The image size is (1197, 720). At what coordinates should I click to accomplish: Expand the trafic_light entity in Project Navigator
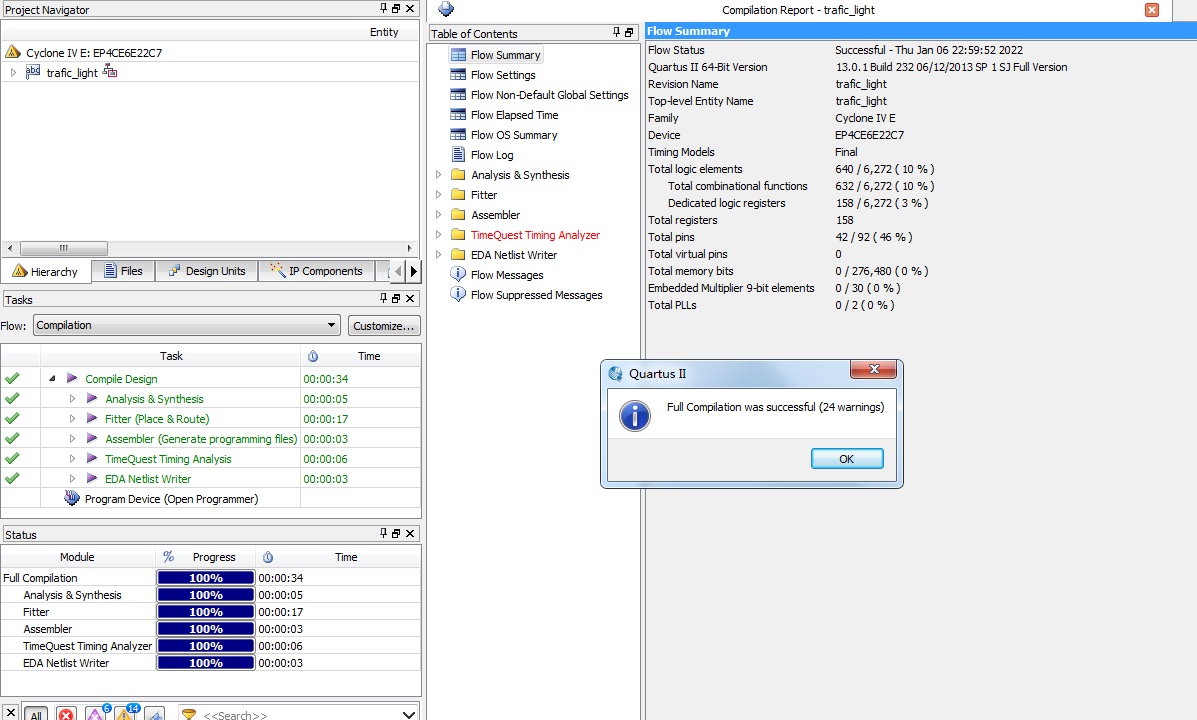pyautogui.click(x=13, y=73)
